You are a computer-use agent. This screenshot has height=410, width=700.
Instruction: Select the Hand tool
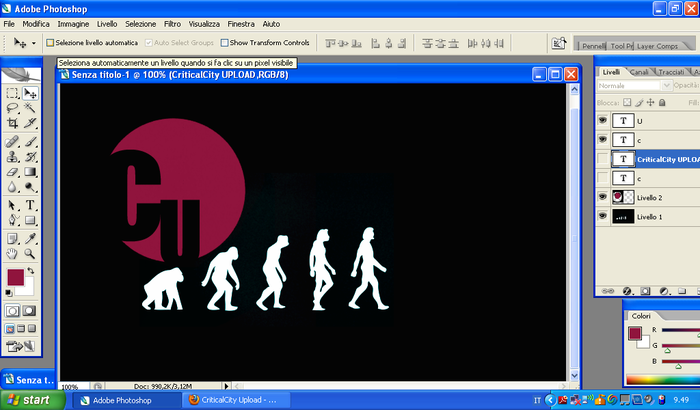coord(12,254)
